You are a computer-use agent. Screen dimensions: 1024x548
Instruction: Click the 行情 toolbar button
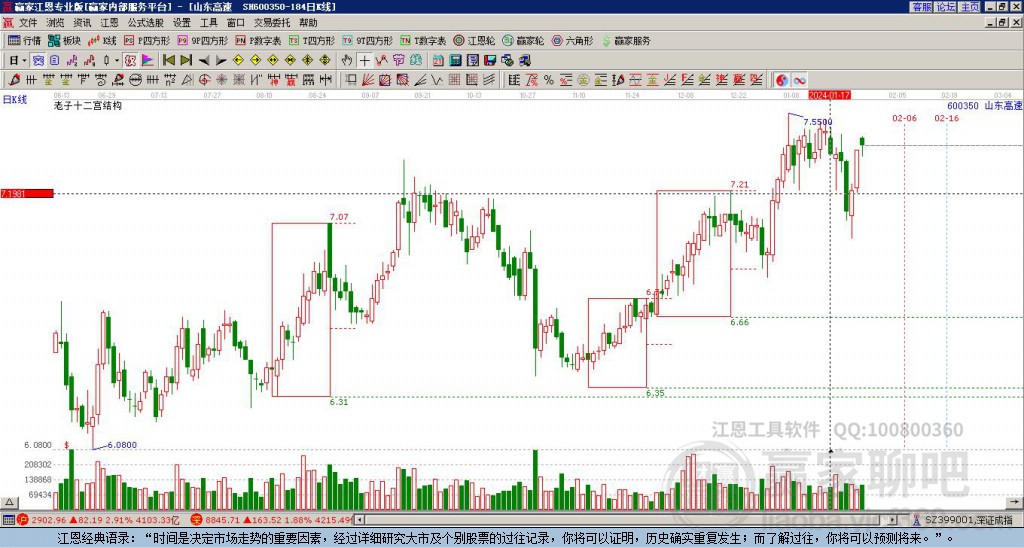tap(24, 40)
